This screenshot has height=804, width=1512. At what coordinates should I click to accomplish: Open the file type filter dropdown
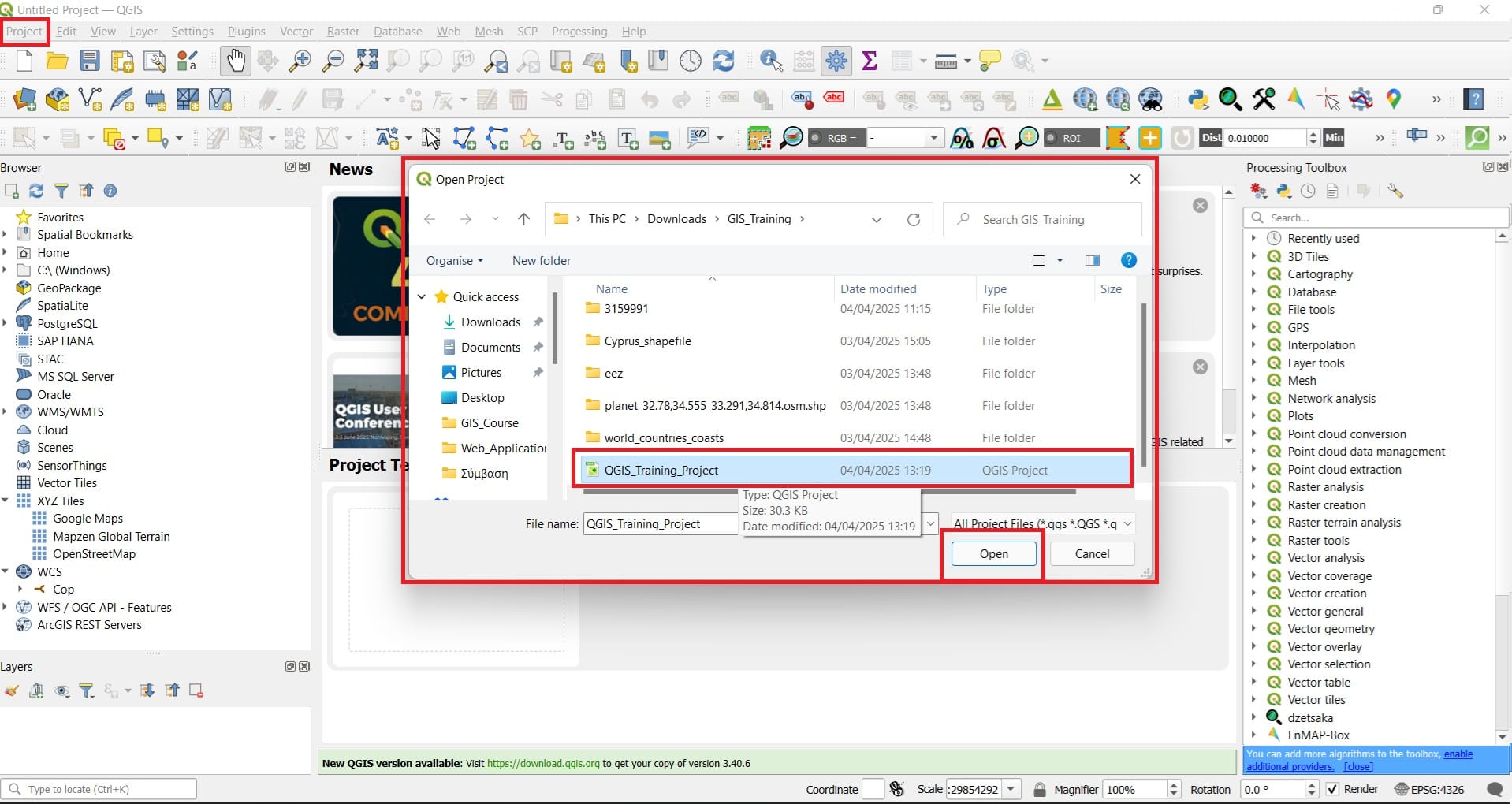(x=1042, y=523)
